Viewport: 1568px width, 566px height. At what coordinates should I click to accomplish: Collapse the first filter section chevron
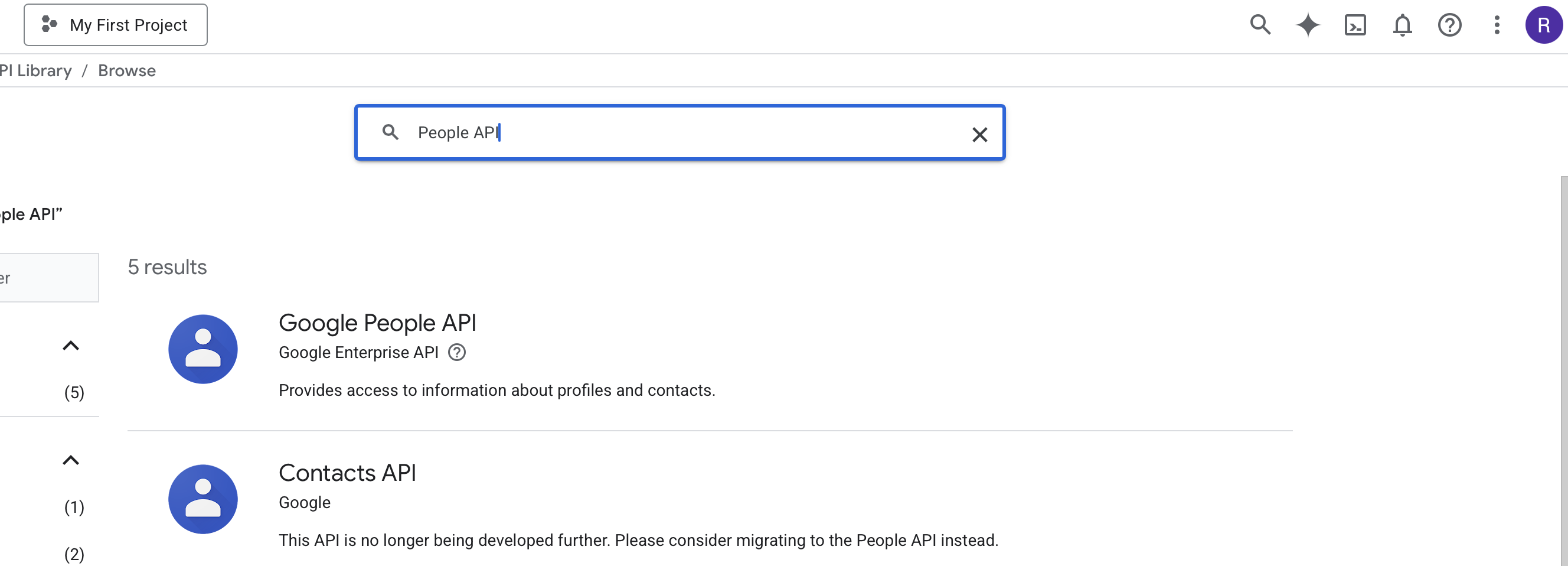coord(71,345)
